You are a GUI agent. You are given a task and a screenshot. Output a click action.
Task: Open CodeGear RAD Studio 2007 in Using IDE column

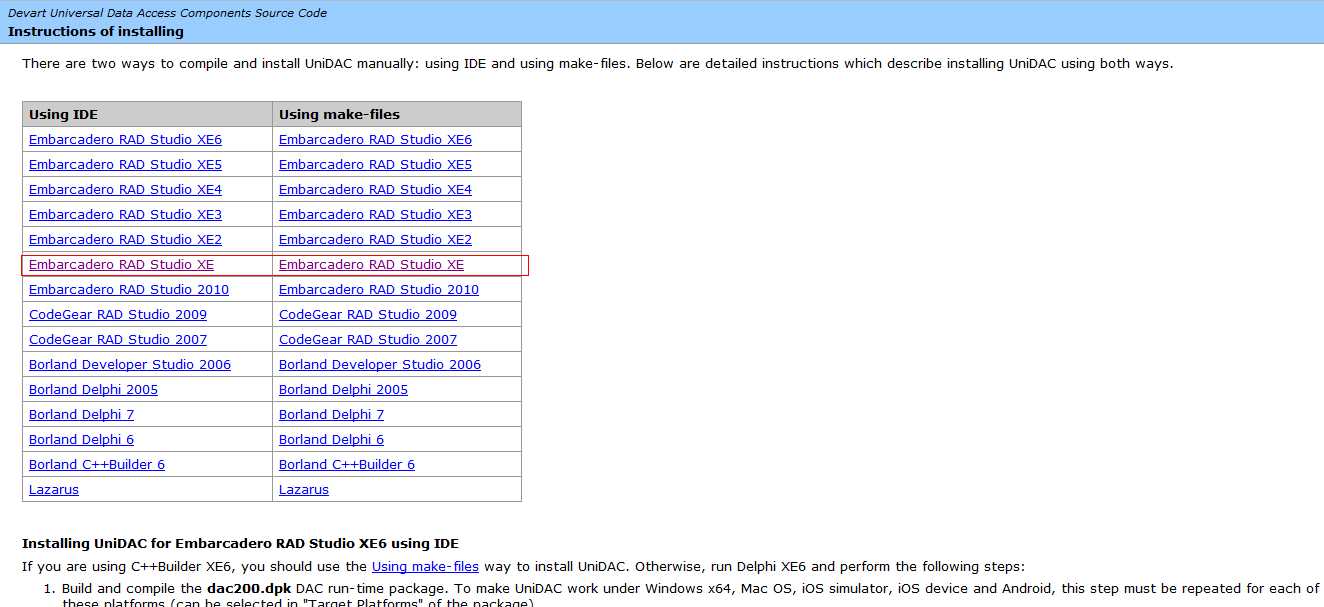(x=118, y=340)
